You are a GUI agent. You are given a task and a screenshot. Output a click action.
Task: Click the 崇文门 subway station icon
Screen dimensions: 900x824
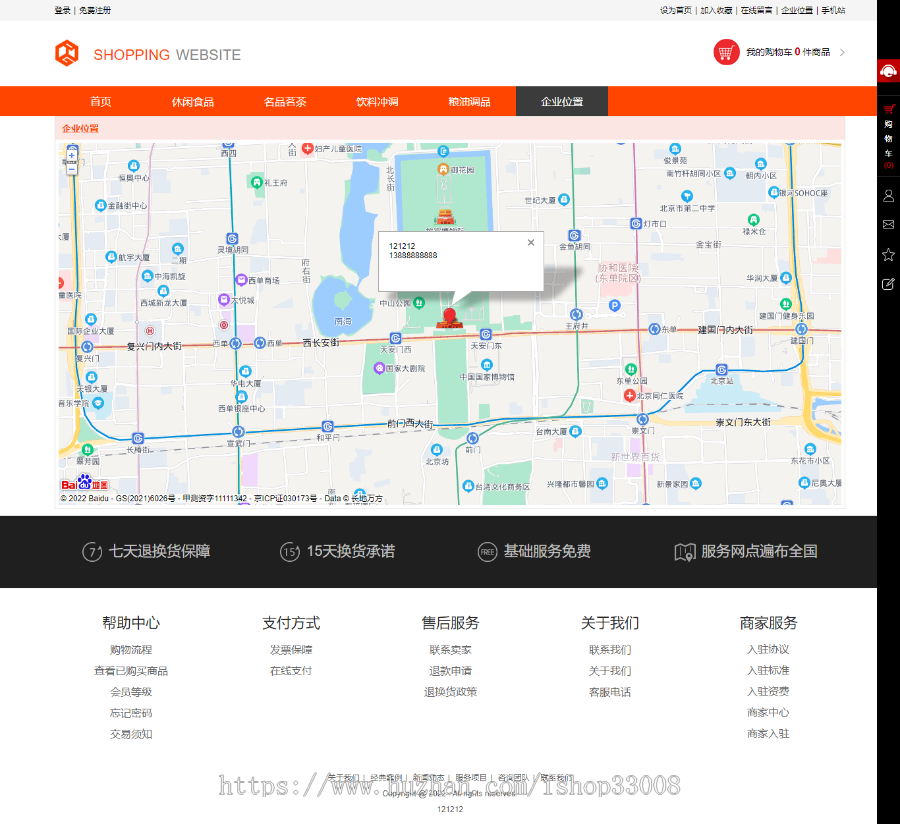[642, 419]
